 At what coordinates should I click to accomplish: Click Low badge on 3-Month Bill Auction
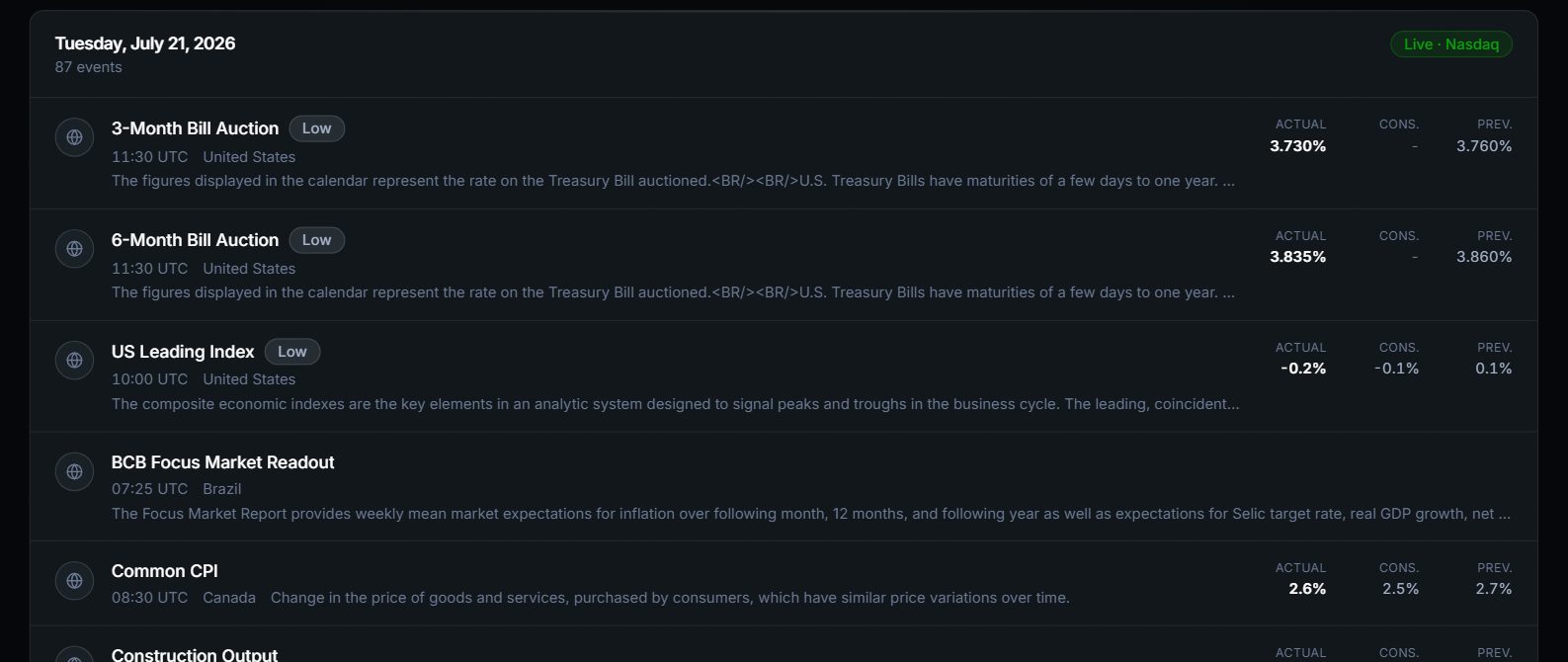317,128
